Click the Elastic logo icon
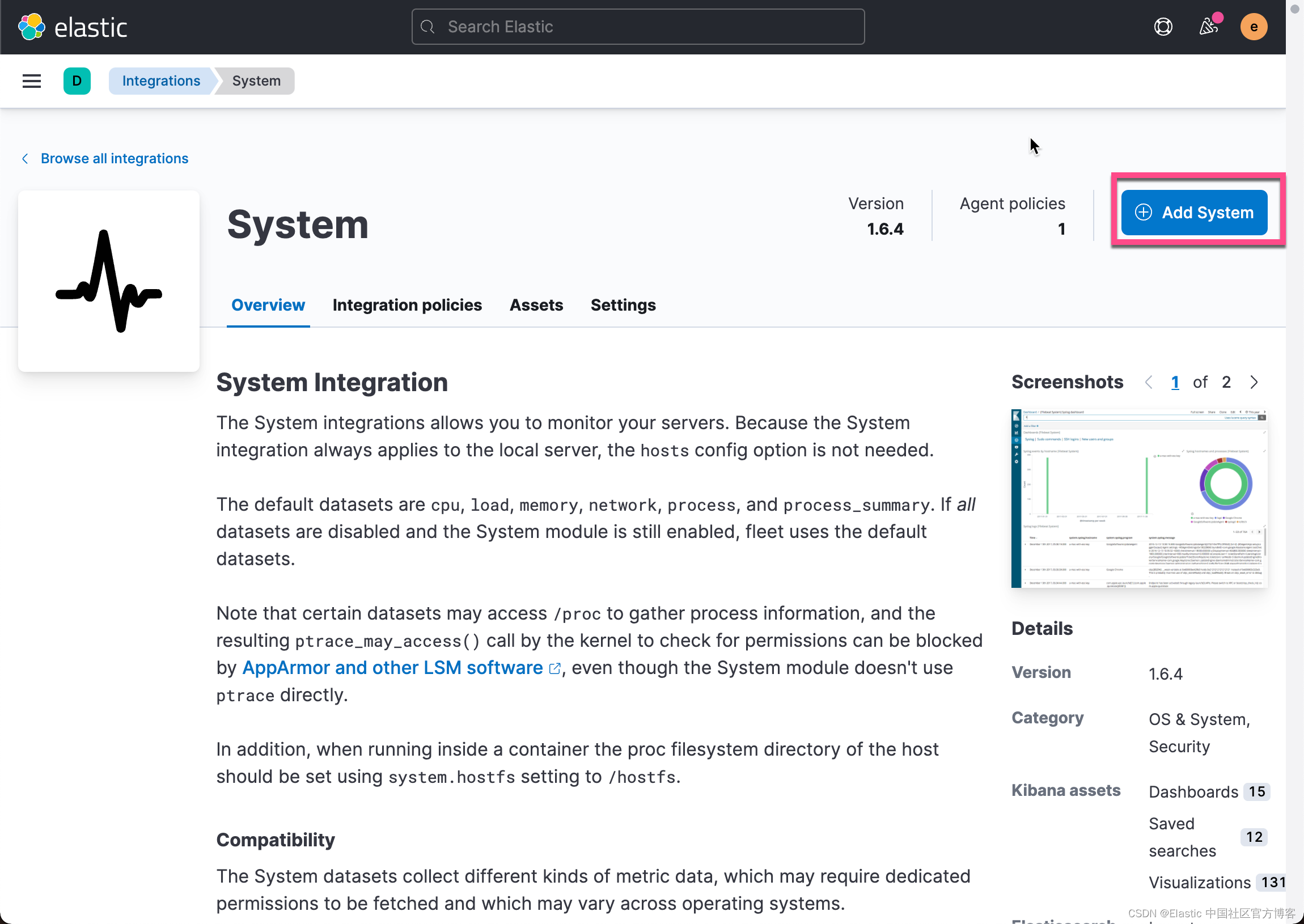Image resolution: width=1304 pixels, height=924 pixels. click(31, 27)
